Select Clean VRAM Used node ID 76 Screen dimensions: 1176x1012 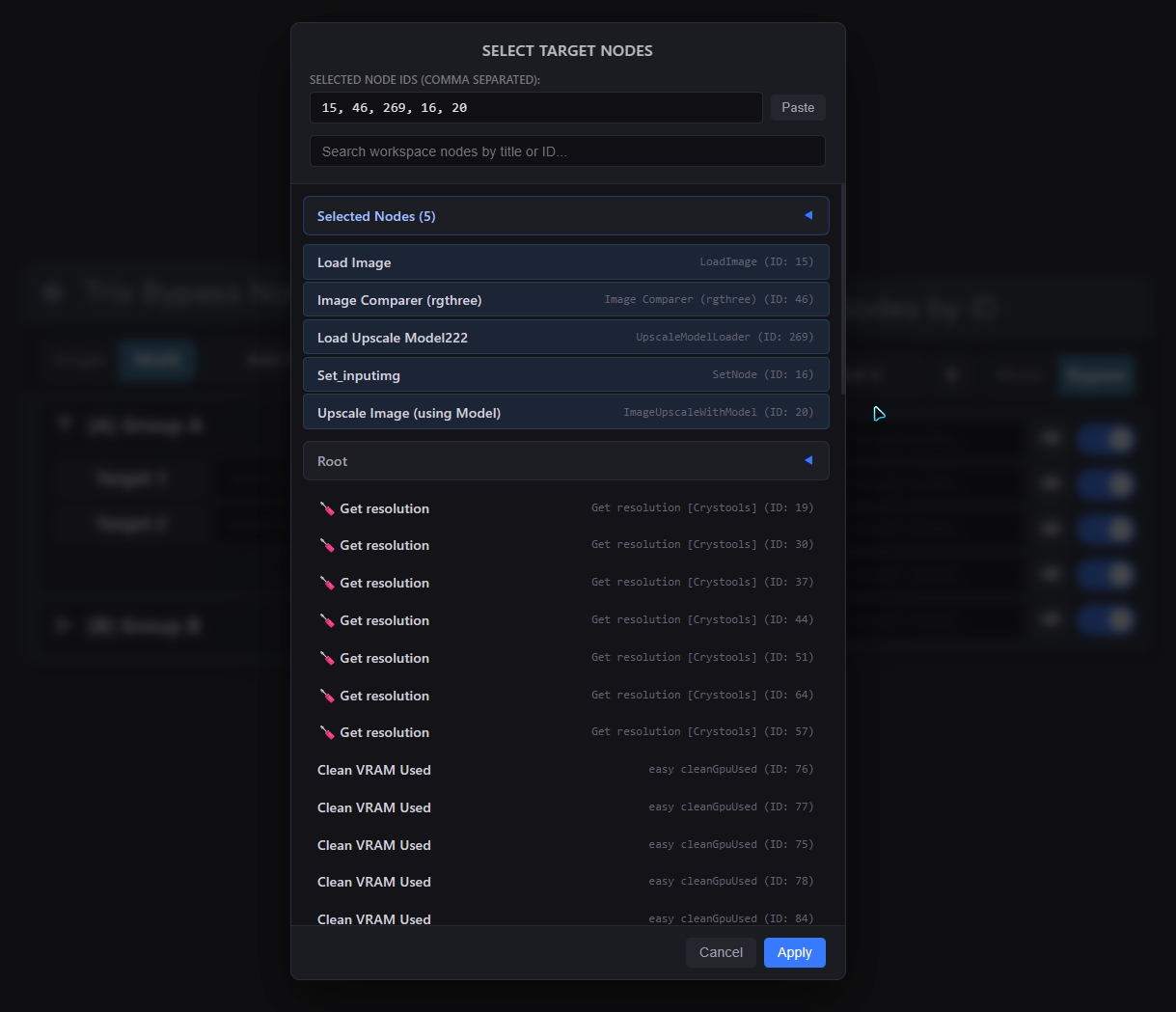[566, 770]
